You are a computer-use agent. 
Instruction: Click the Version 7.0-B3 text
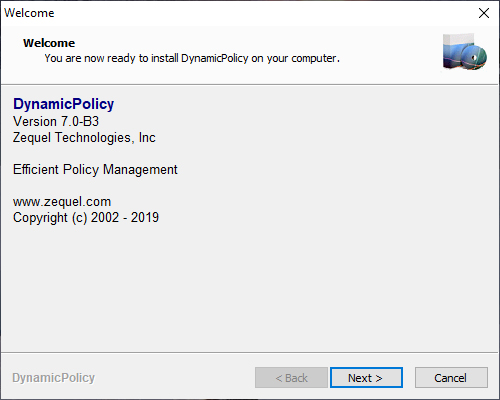pos(56,121)
